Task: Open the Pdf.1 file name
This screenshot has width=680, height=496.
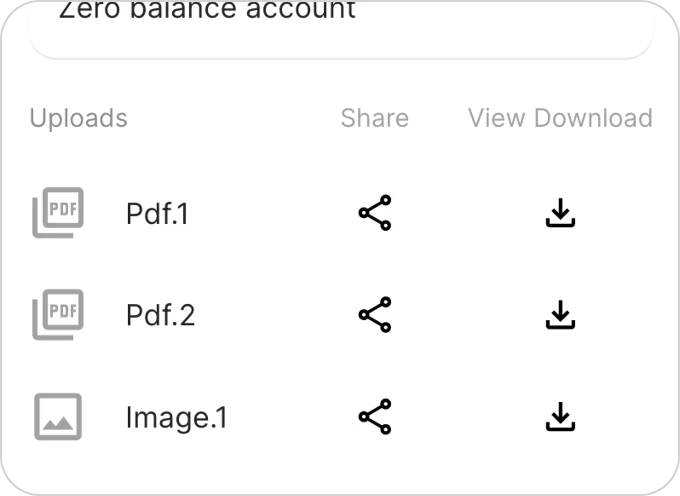Action: click(157, 214)
